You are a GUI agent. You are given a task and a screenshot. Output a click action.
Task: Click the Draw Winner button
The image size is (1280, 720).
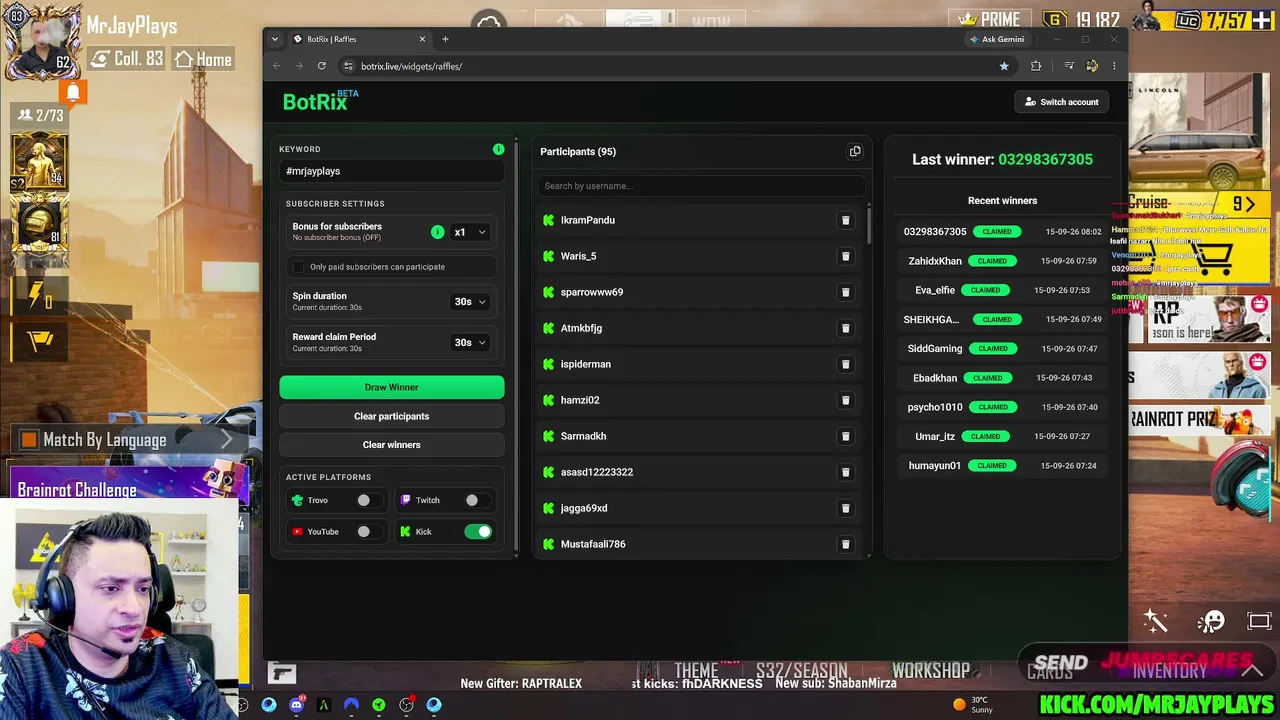coord(392,387)
